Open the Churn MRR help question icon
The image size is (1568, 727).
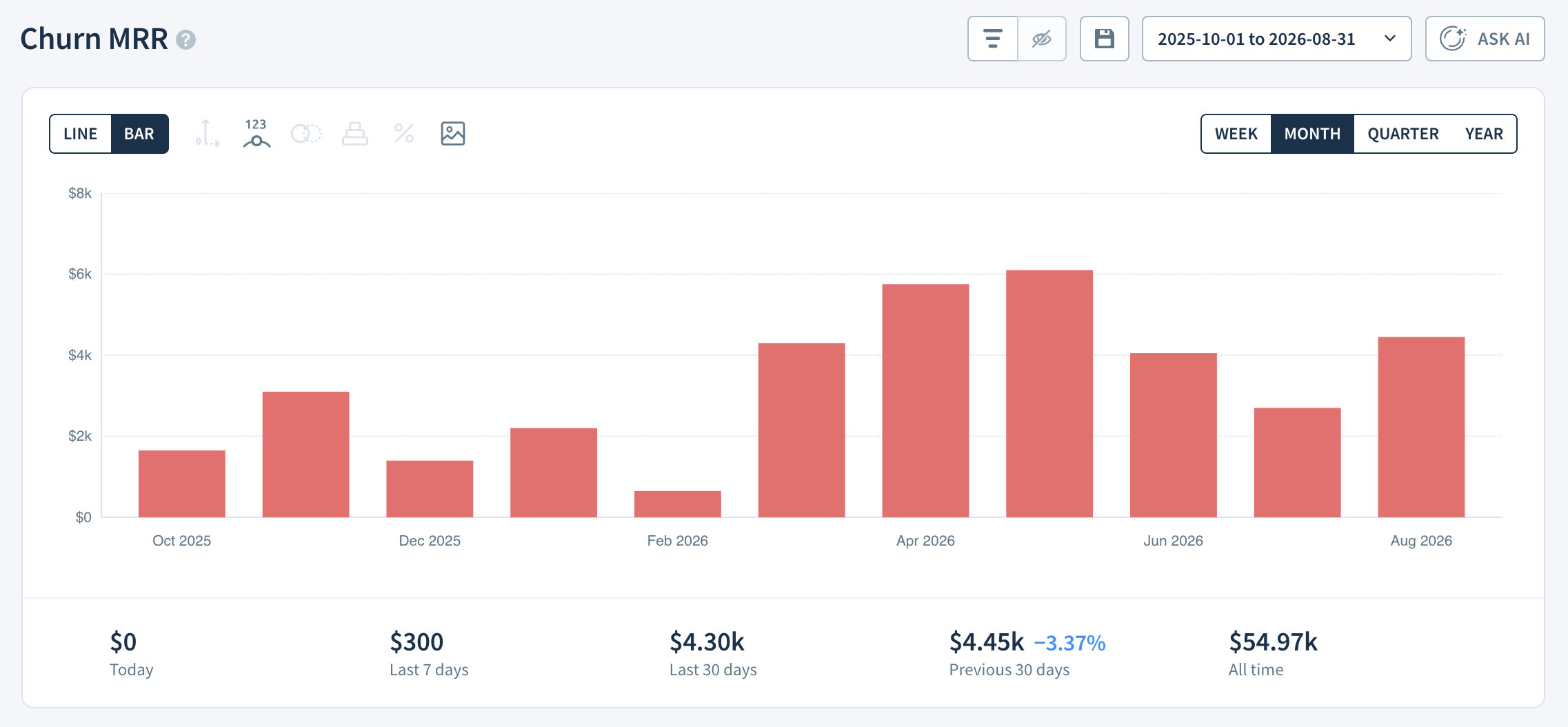pos(185,40)
